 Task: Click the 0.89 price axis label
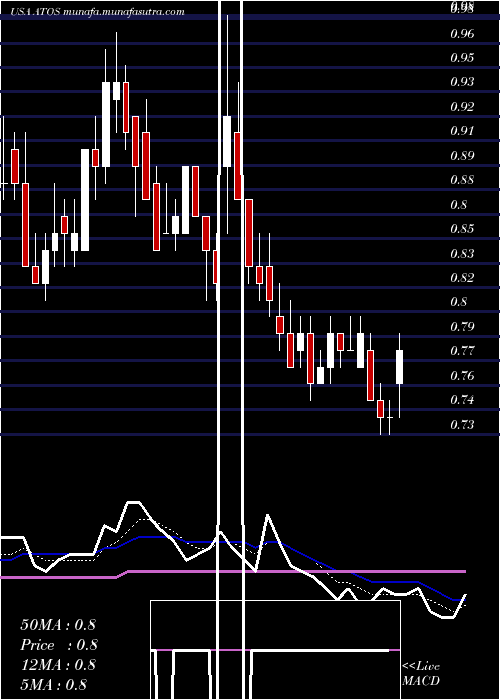point(462,156)
